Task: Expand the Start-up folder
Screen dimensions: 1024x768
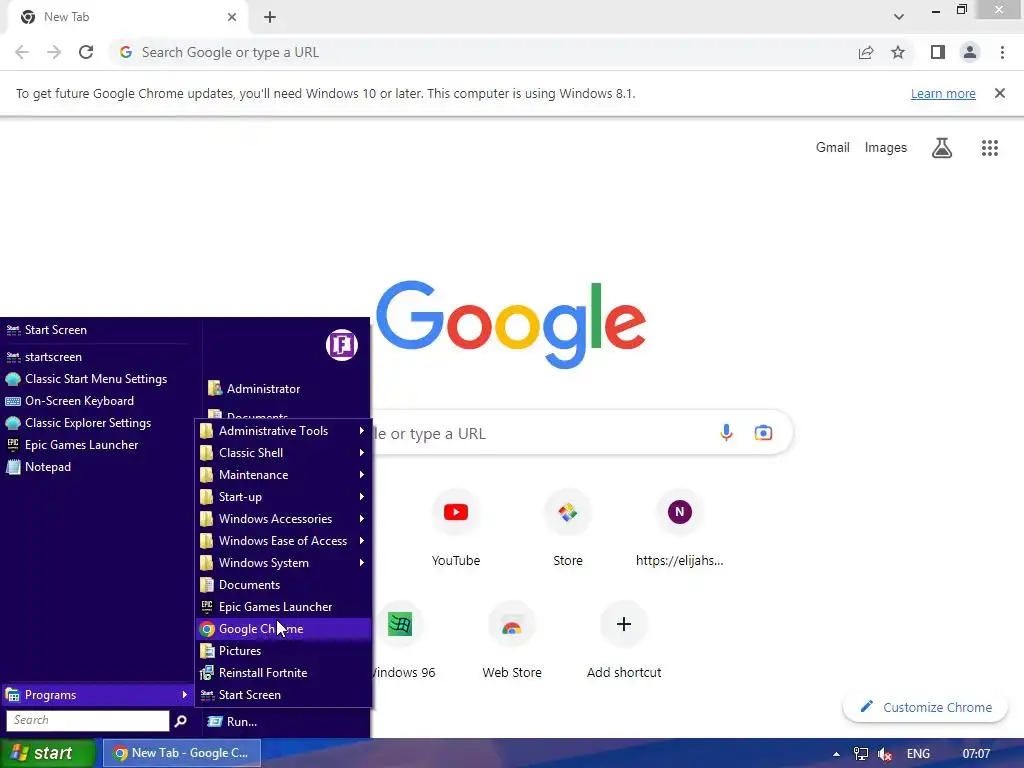Action: 283,497
